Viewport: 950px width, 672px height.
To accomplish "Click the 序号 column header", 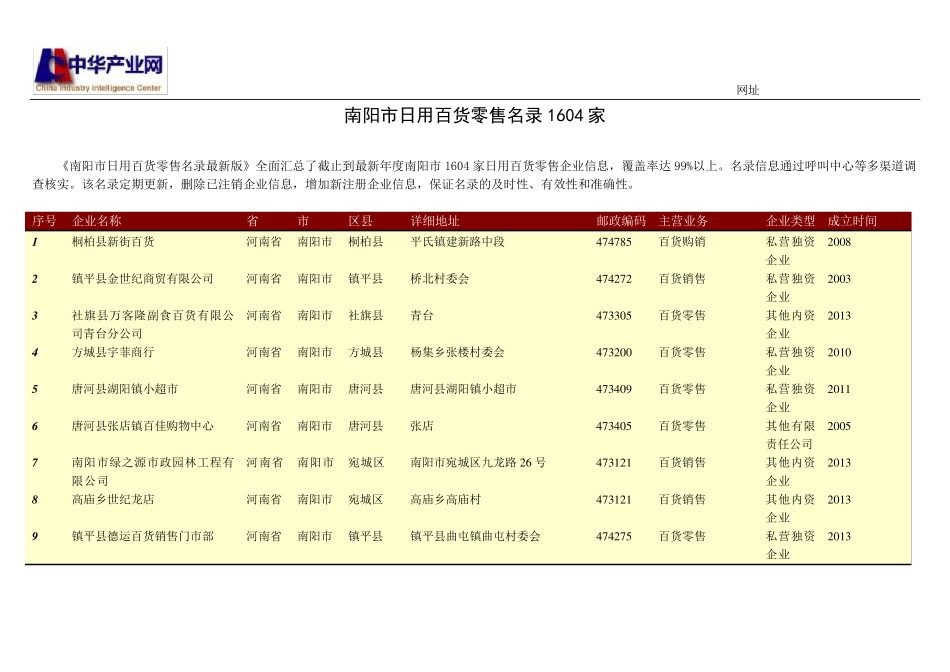I will 44,221.
